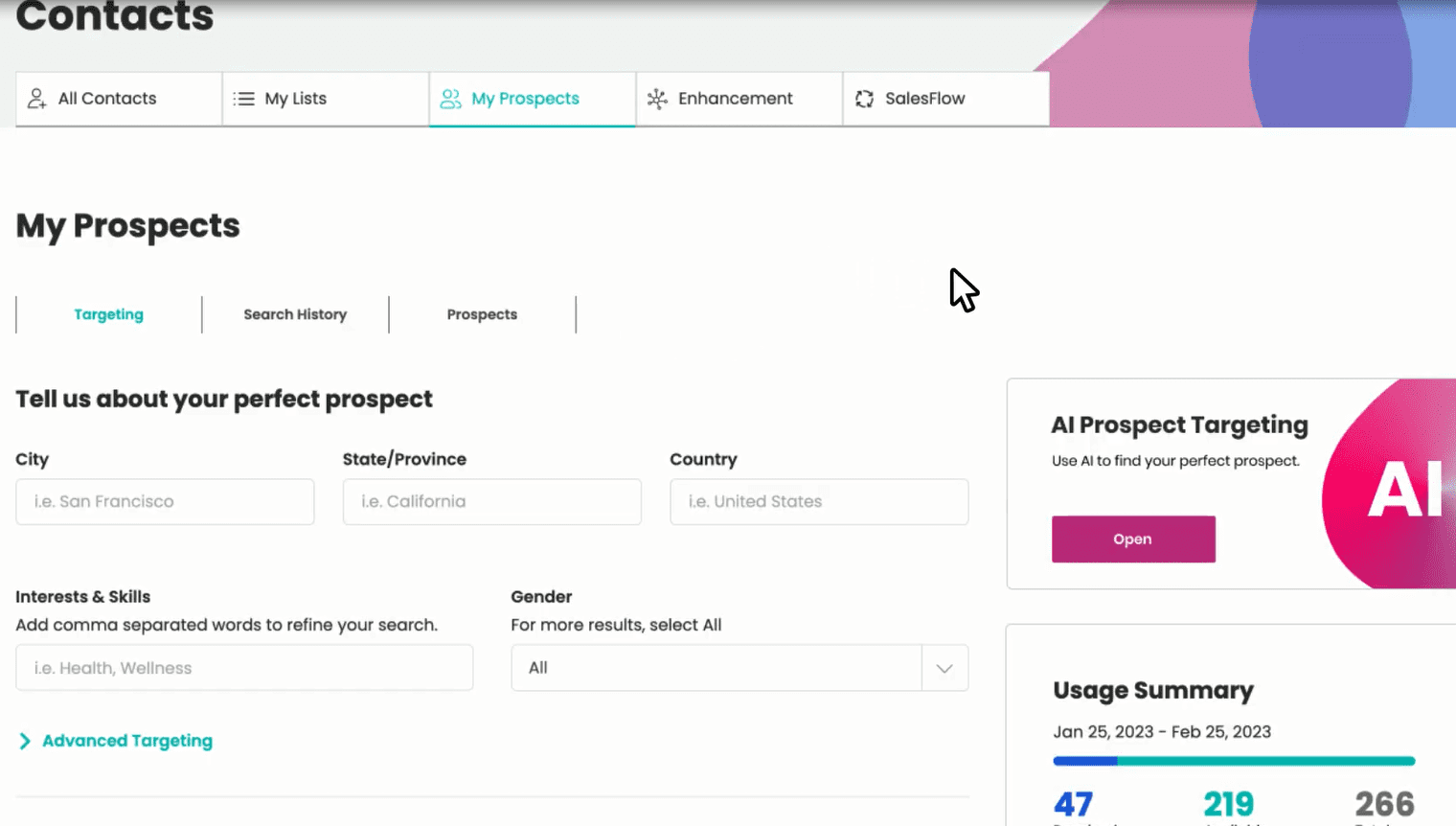Click the My Prospects people icon
This screenshot has height=826, width=1456.
pos(450,99)
